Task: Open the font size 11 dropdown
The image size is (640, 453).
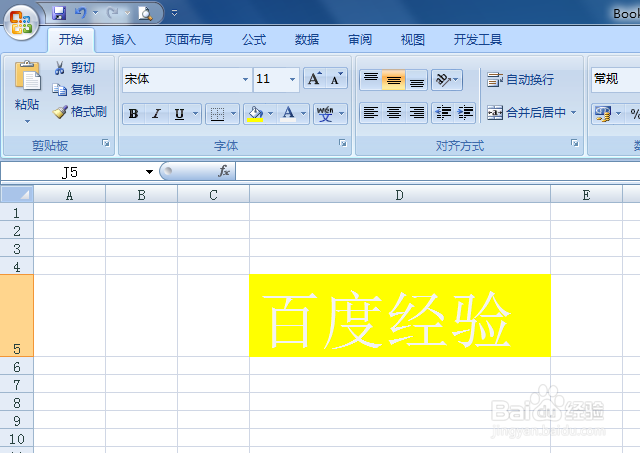Action: tap(292, 79)
